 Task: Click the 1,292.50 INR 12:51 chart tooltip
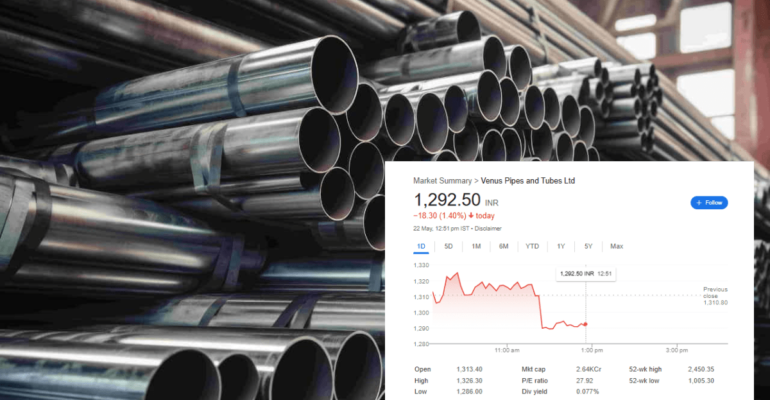click(586, 274)
